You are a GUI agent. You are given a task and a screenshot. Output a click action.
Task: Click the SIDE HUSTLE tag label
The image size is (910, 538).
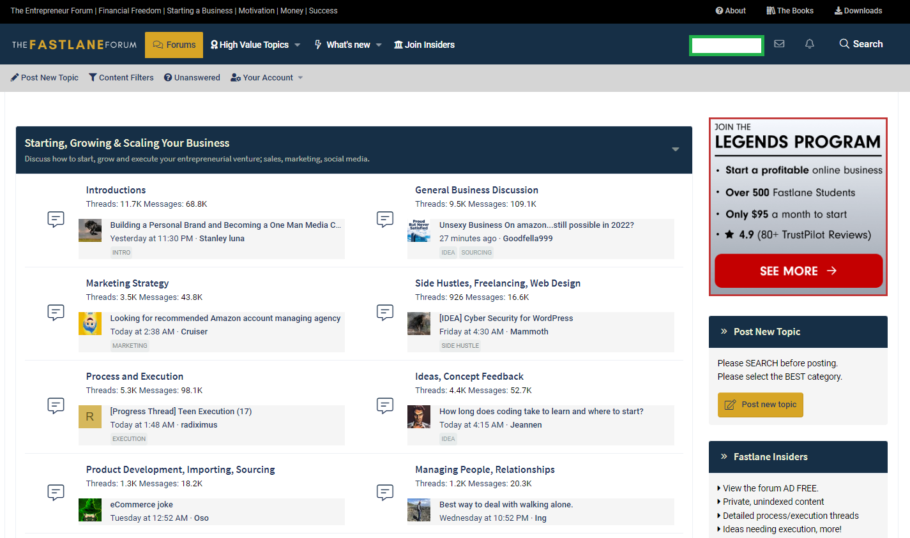tap(460, 345)
